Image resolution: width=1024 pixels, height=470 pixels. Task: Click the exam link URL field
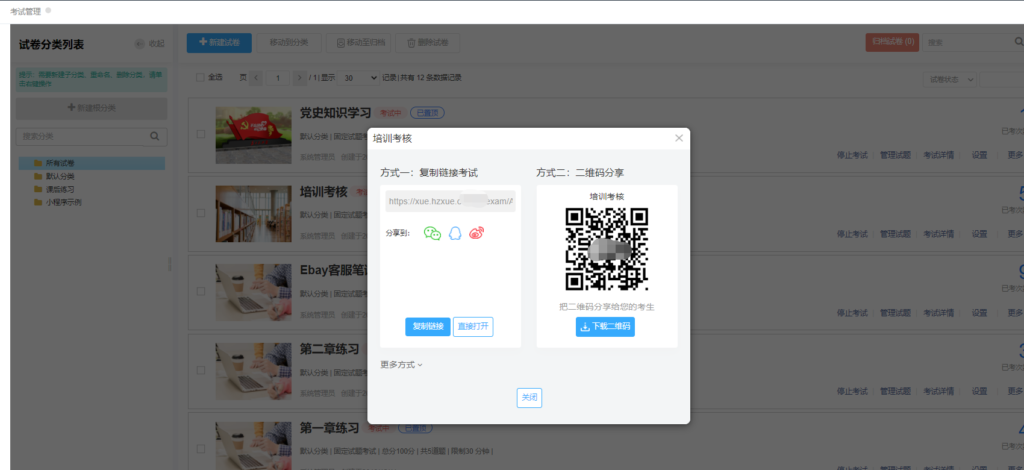(x=450, y=201)
